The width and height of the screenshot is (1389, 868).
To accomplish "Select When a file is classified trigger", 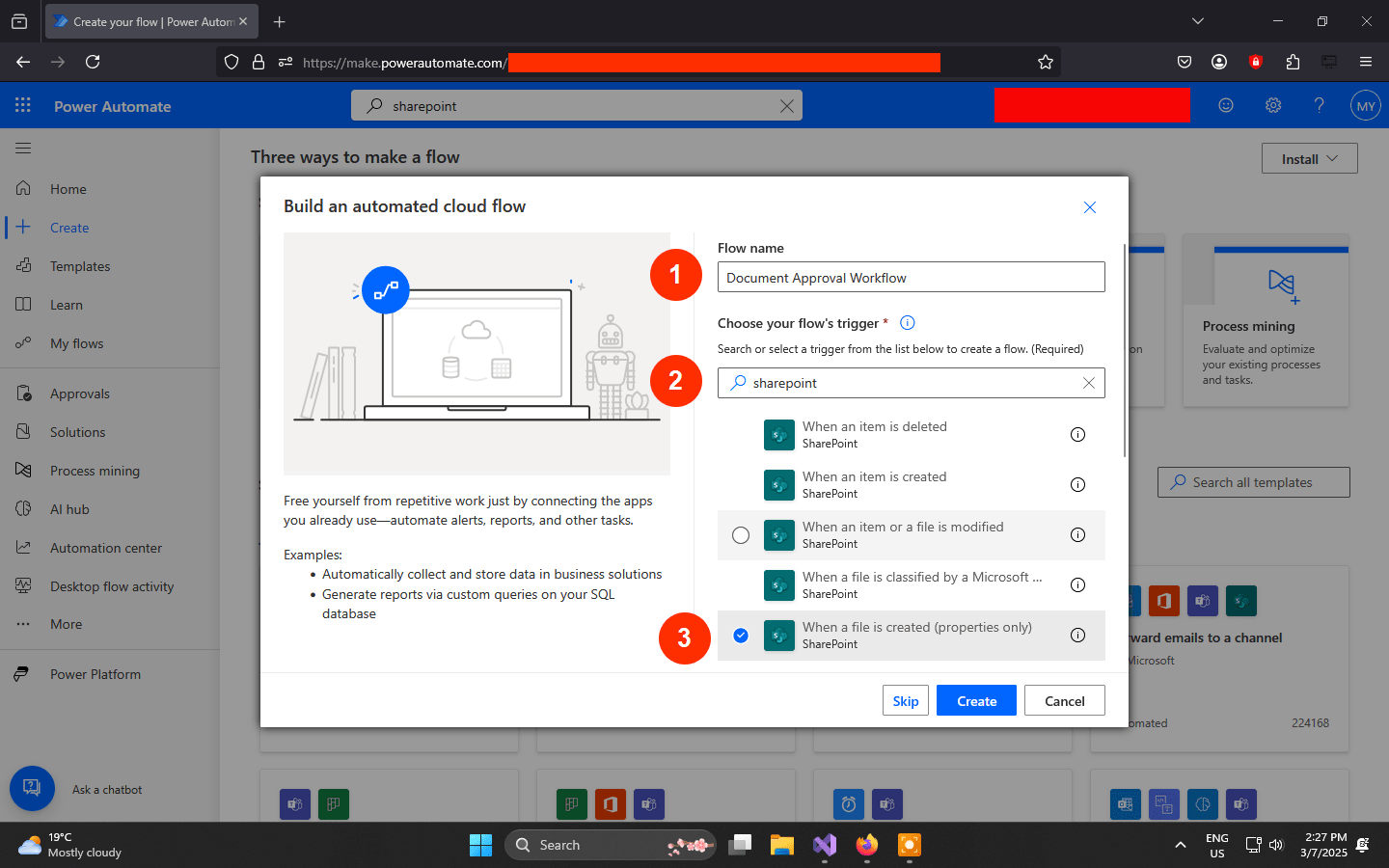I will (x=912, y=585).
